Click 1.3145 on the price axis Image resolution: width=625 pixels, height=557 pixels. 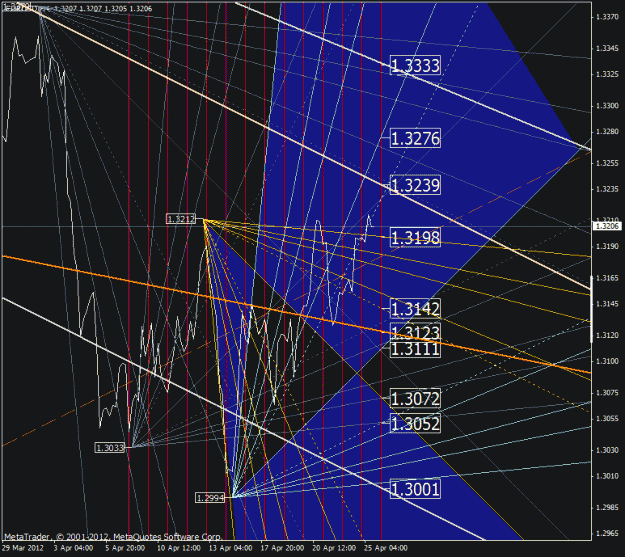(607, 304)
